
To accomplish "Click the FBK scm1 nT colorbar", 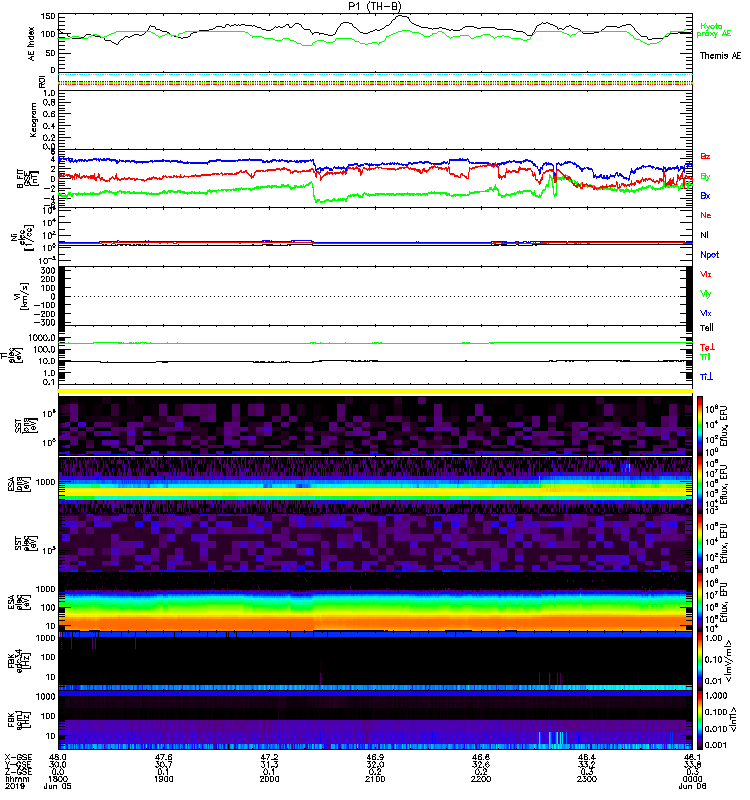I will pyautogui.click(x=700, y=720).
